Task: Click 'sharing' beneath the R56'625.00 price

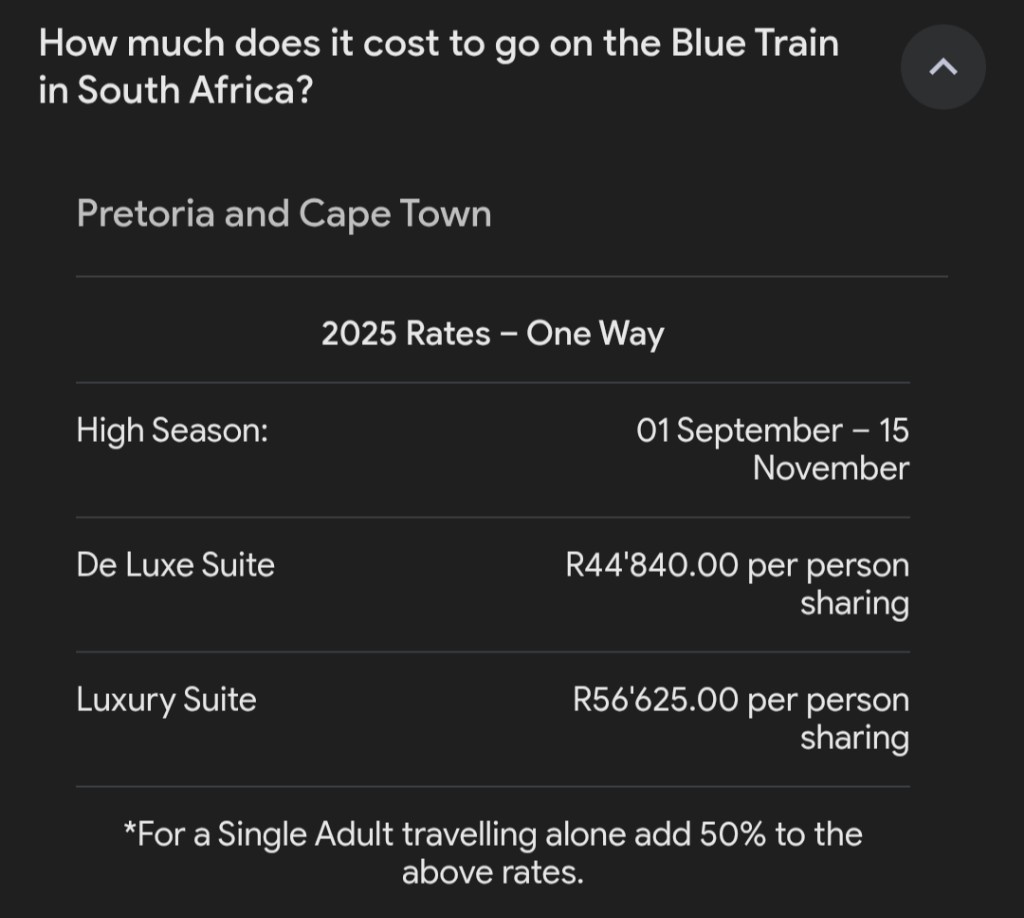Action: pos(854,738)
